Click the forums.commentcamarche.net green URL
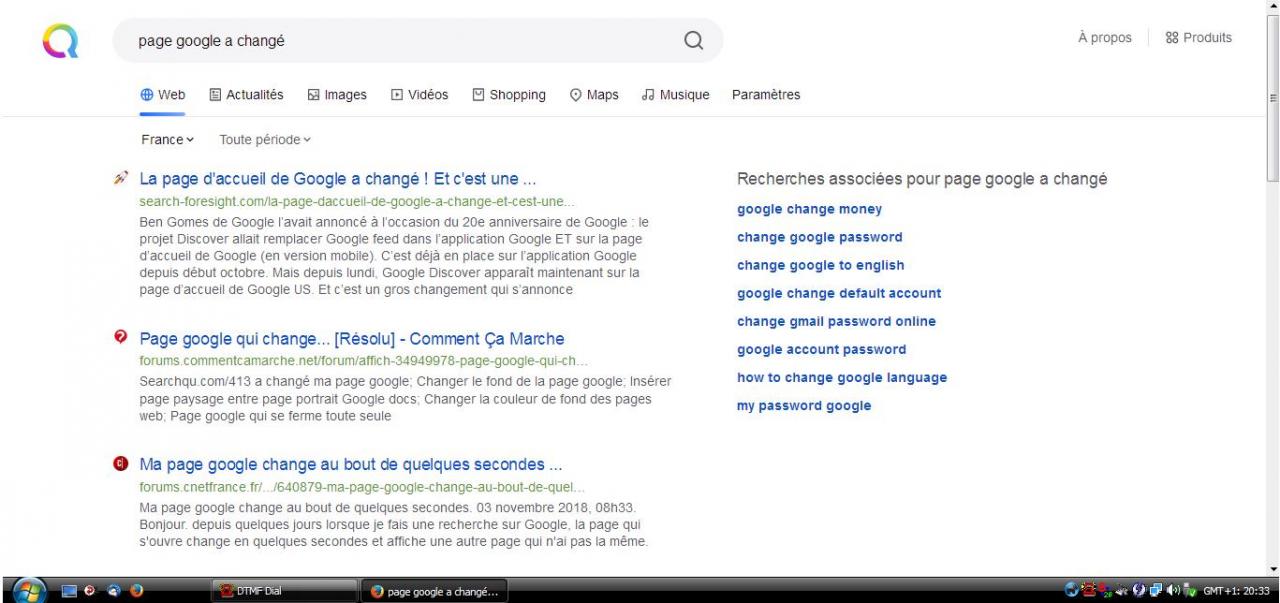1280x603 pixels. 364,360
